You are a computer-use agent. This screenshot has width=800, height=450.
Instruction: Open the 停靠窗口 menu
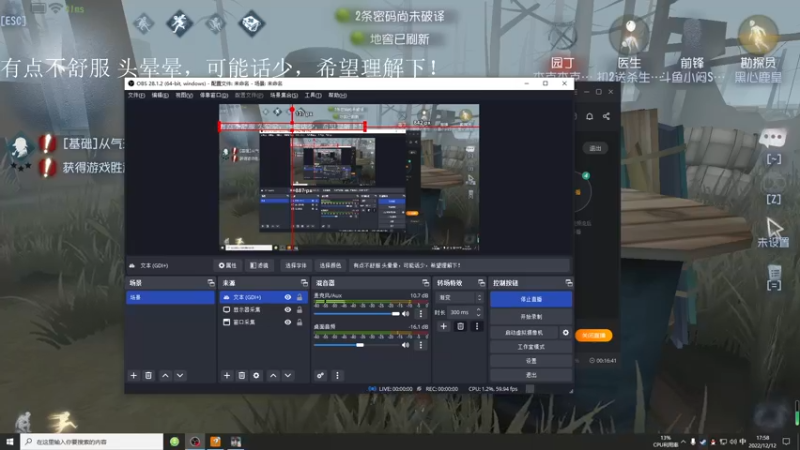click(x=214, y=95)
